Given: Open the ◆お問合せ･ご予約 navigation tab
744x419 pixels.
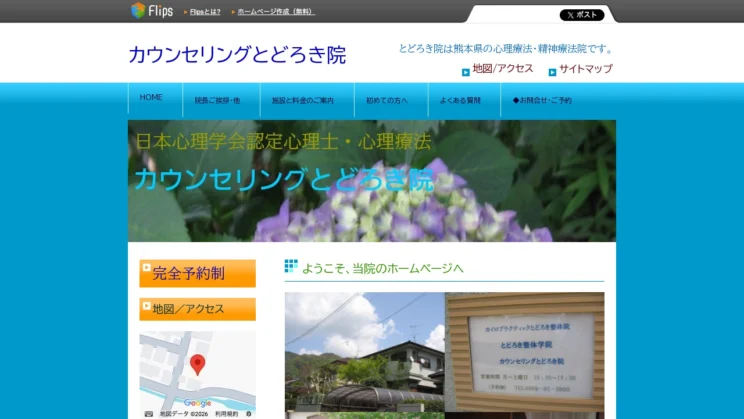Looking at the screenshot, I should click(542, 100).
